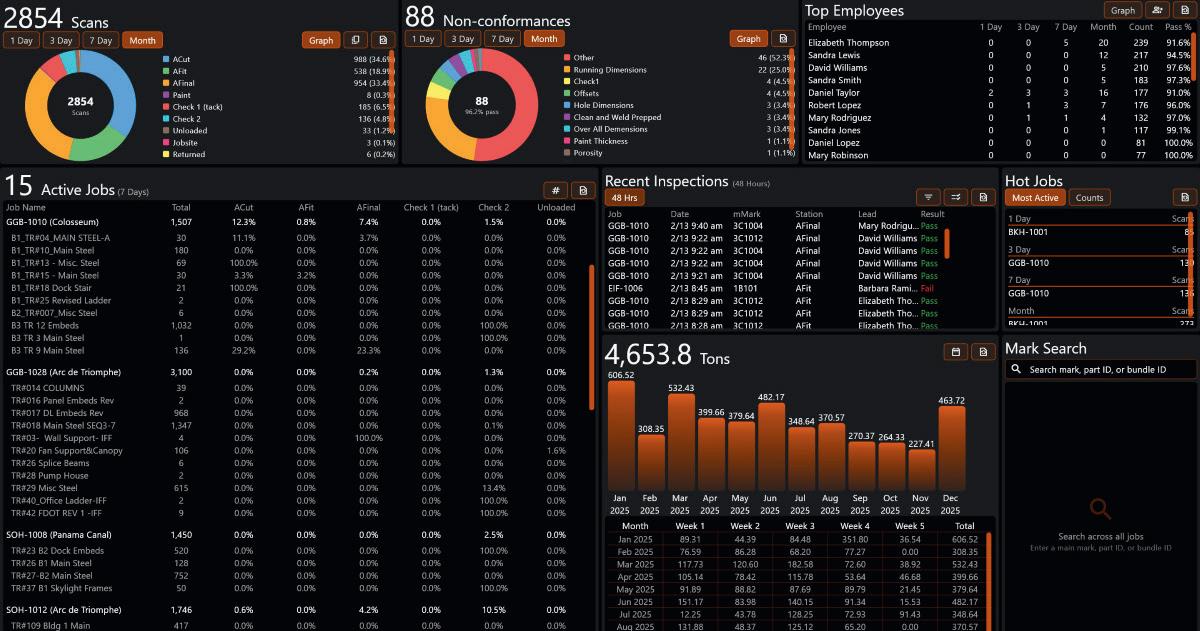Click the Active Jobs orange scrollbar thumb
The height and width of the screenshot is (631, 1200).
pos(591,337)
